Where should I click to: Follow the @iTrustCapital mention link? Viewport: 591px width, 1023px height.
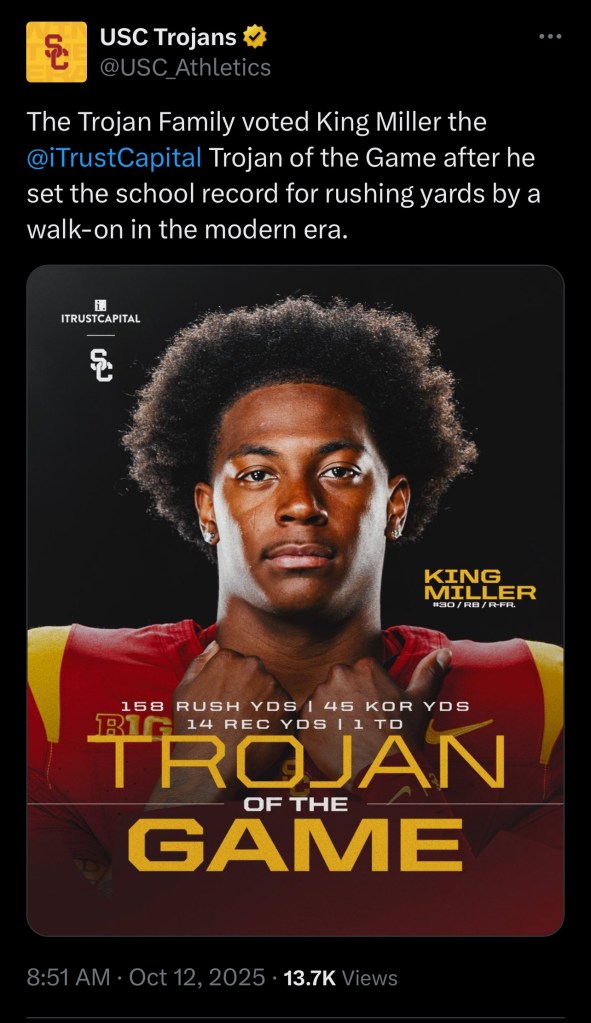point(114,158)
